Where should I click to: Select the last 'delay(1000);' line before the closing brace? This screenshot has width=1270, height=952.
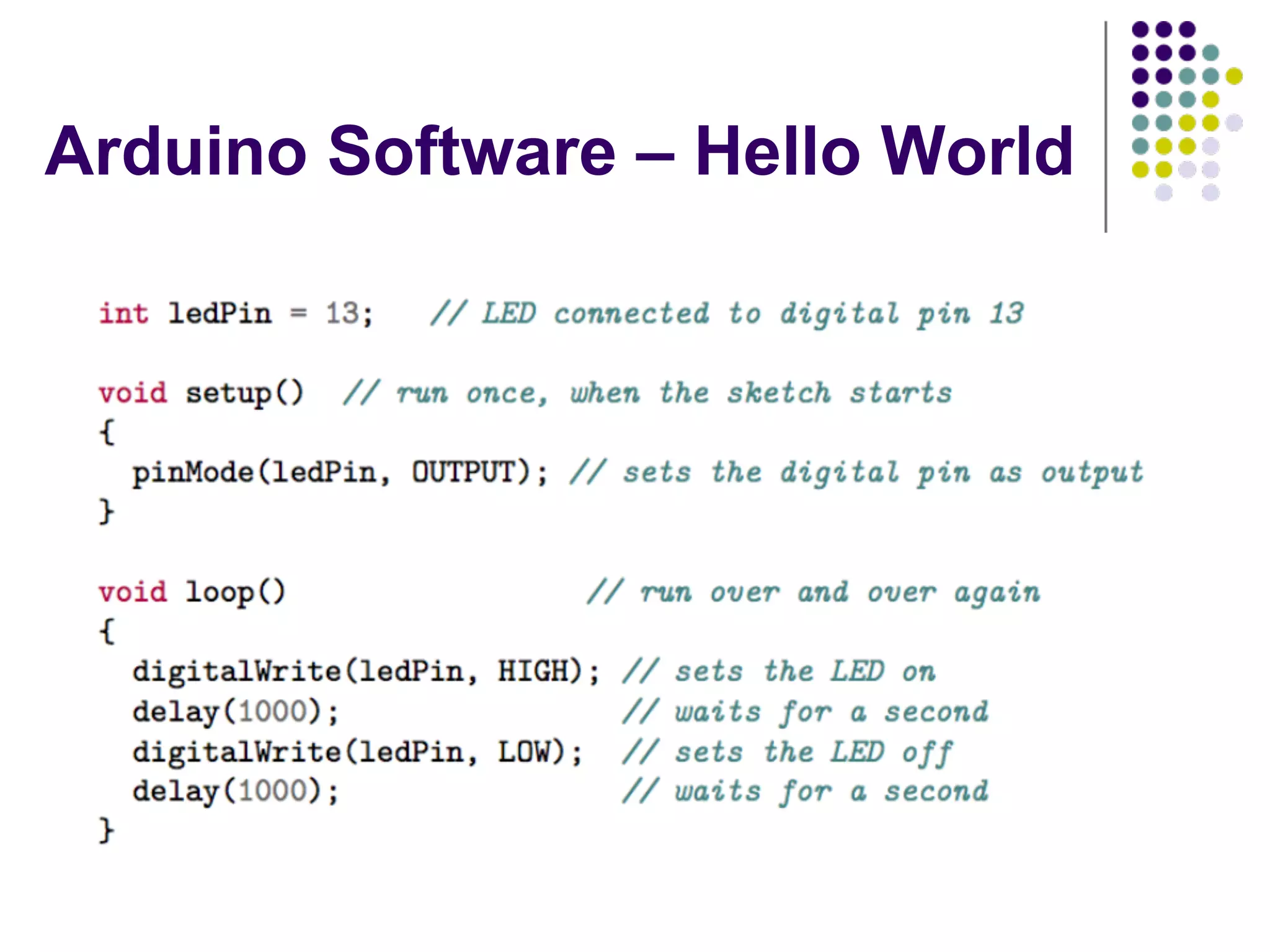pos(236,792)
